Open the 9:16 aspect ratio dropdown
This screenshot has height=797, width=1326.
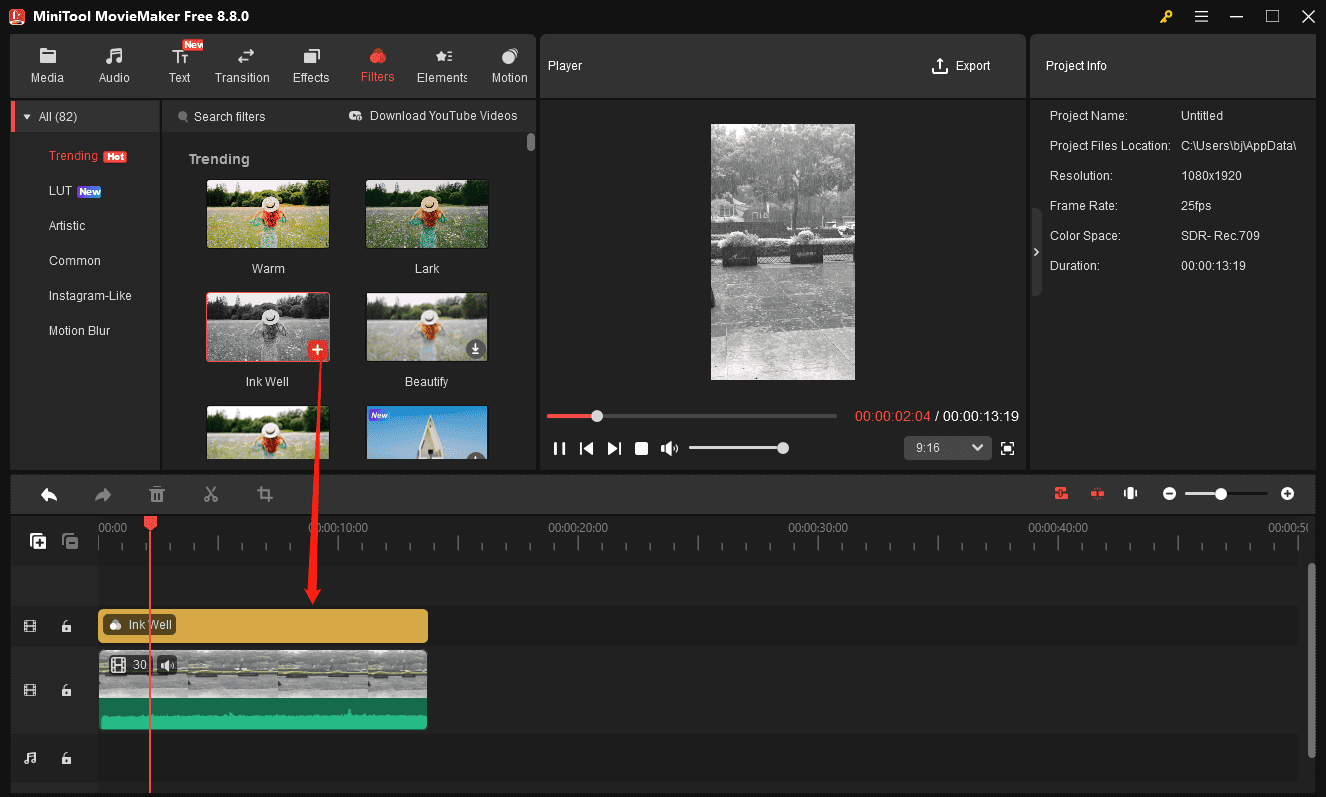point(947,448)
